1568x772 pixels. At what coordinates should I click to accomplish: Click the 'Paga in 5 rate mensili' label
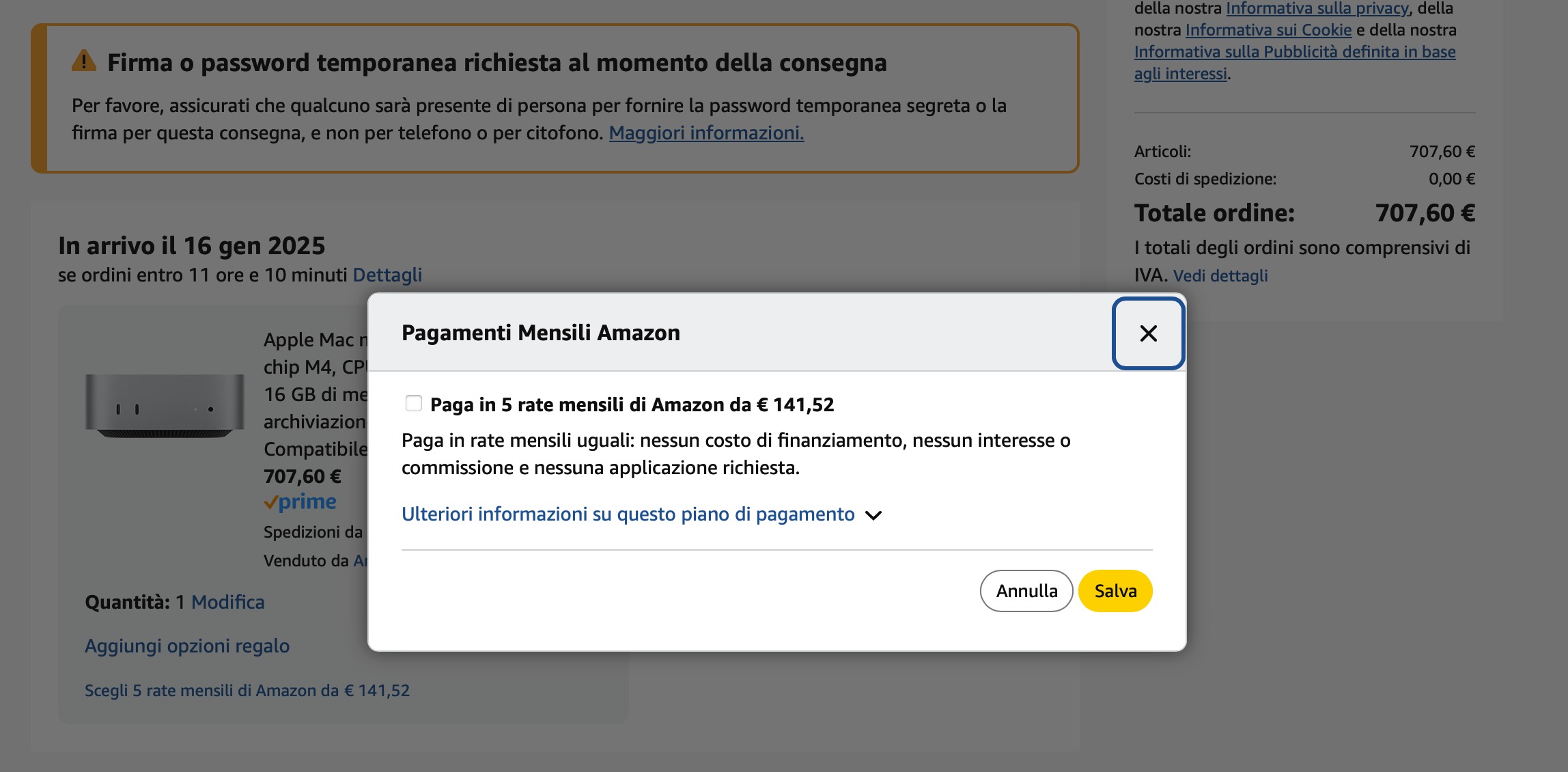632,404
